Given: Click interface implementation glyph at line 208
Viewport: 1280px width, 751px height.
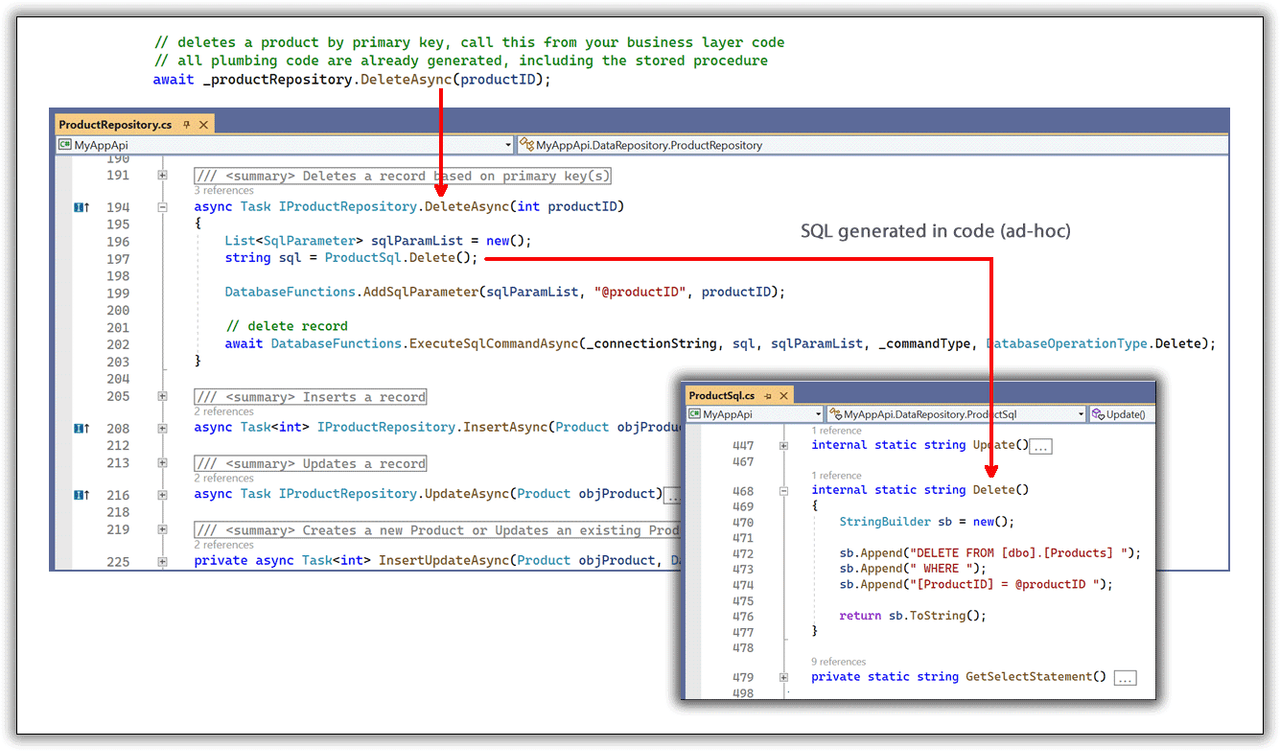Looking at the screenshot, I should 82,428.
